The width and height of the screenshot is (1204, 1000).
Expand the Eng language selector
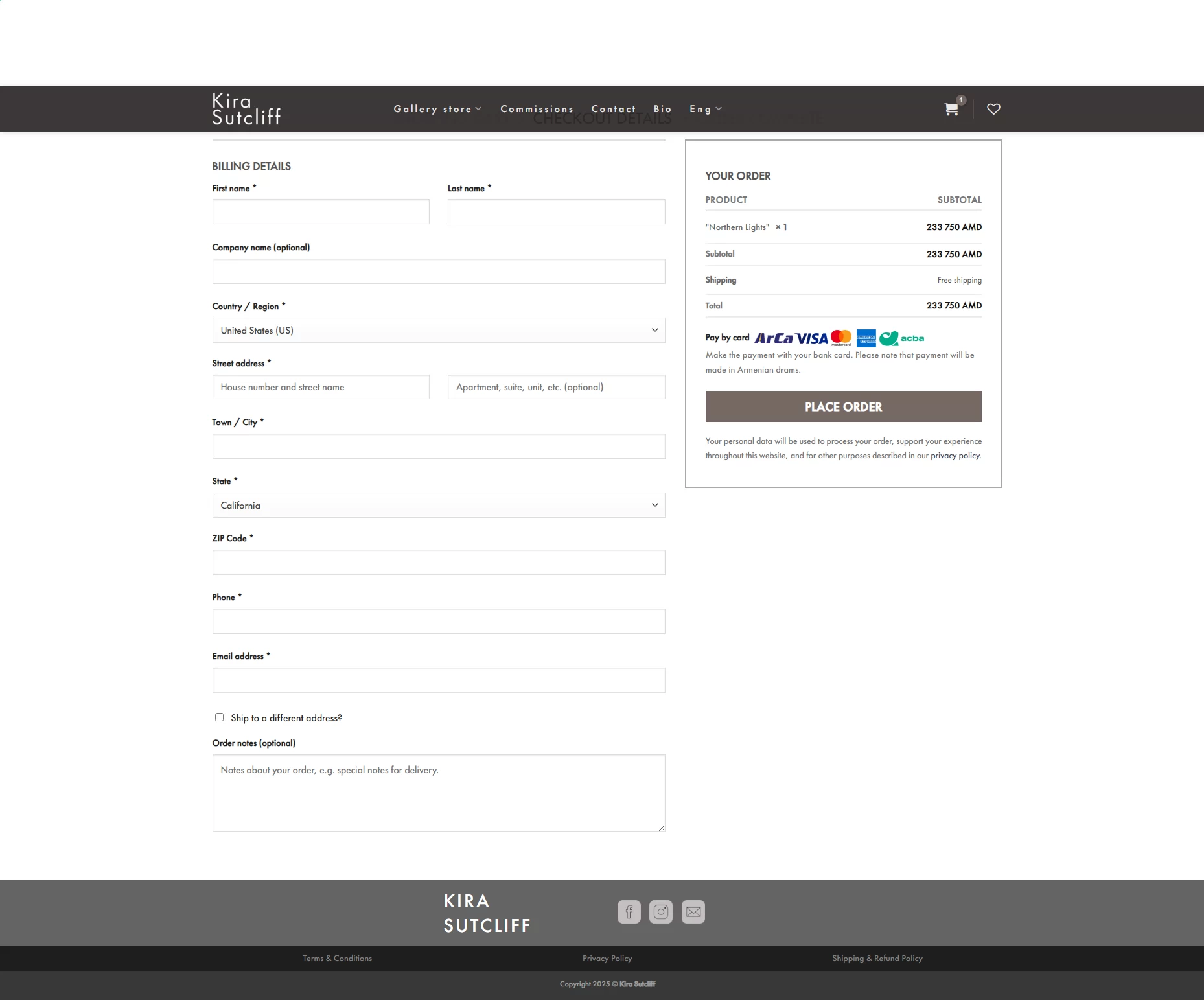point(705,109)
